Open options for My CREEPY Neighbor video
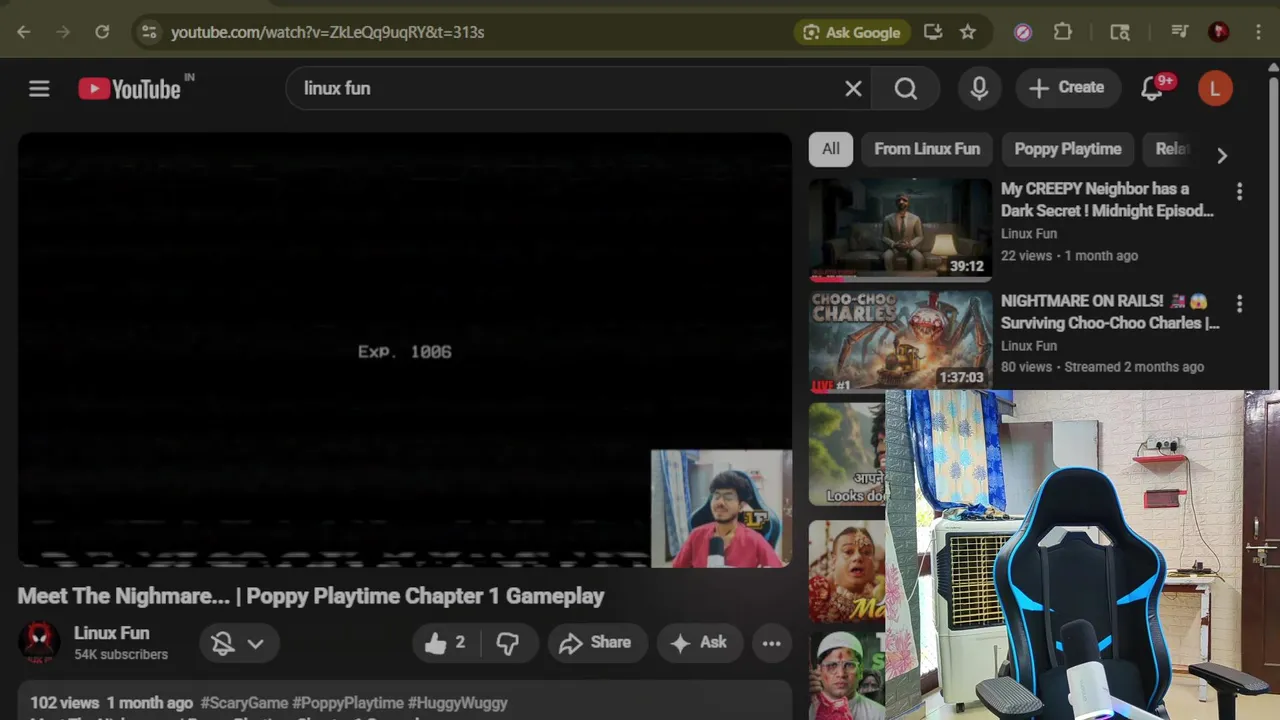 tap(1240, 191)
